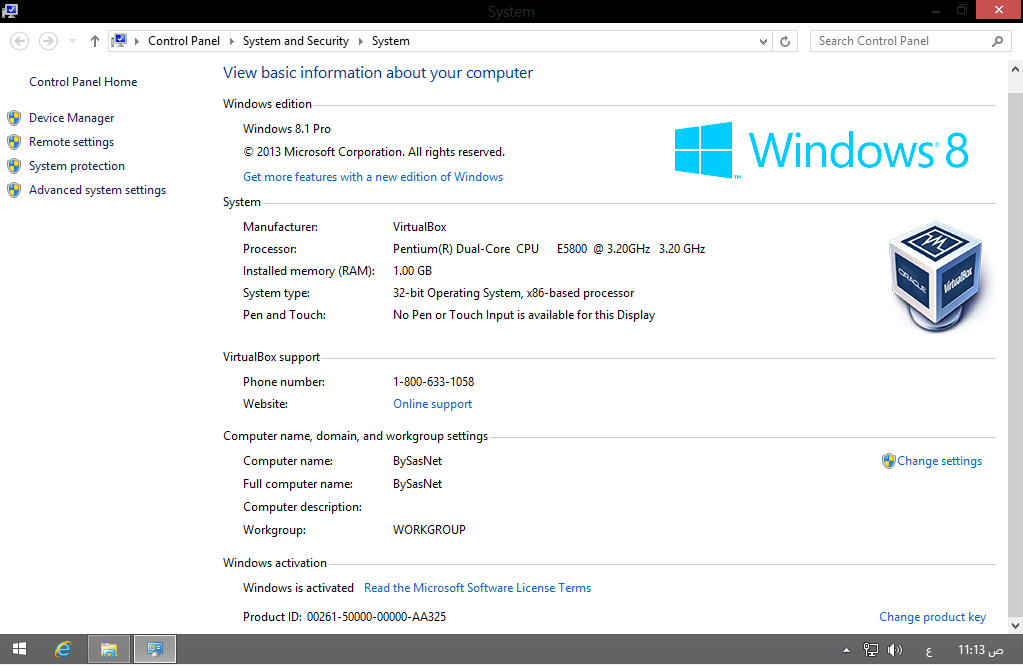Click the vertical scrollbar thumb

(1015, 352)
